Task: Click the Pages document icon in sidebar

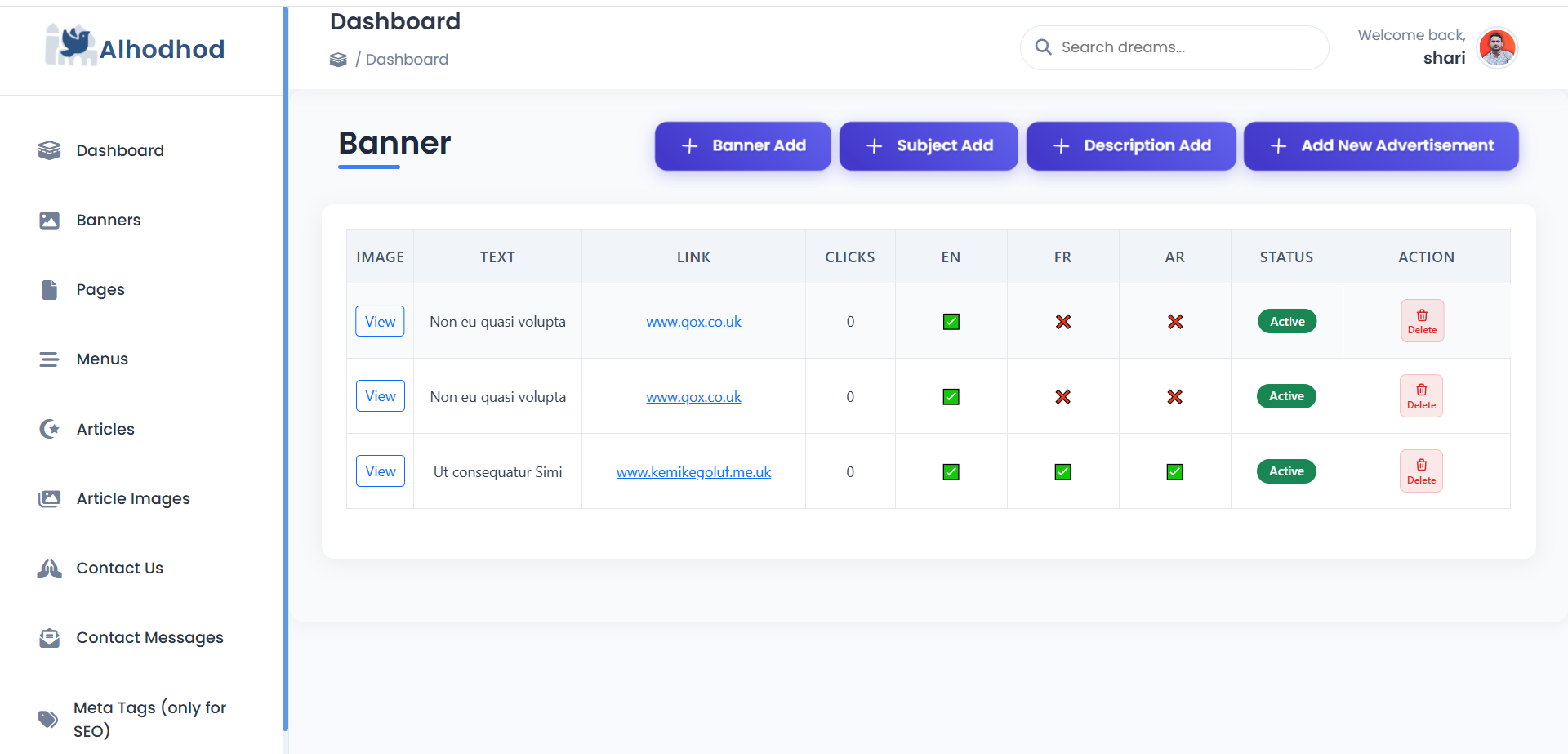Action: [x=49, y=290]
